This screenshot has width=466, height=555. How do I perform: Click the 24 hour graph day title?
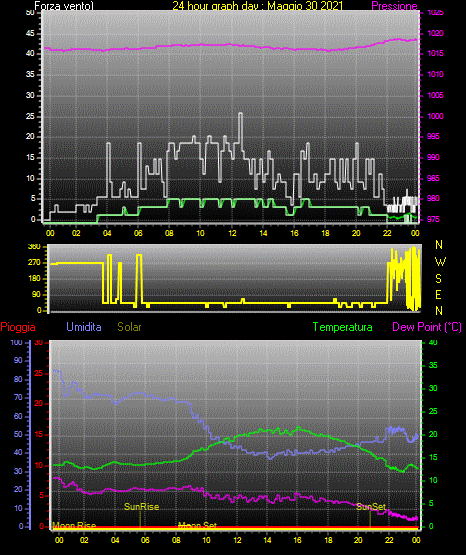pos(258,6)
